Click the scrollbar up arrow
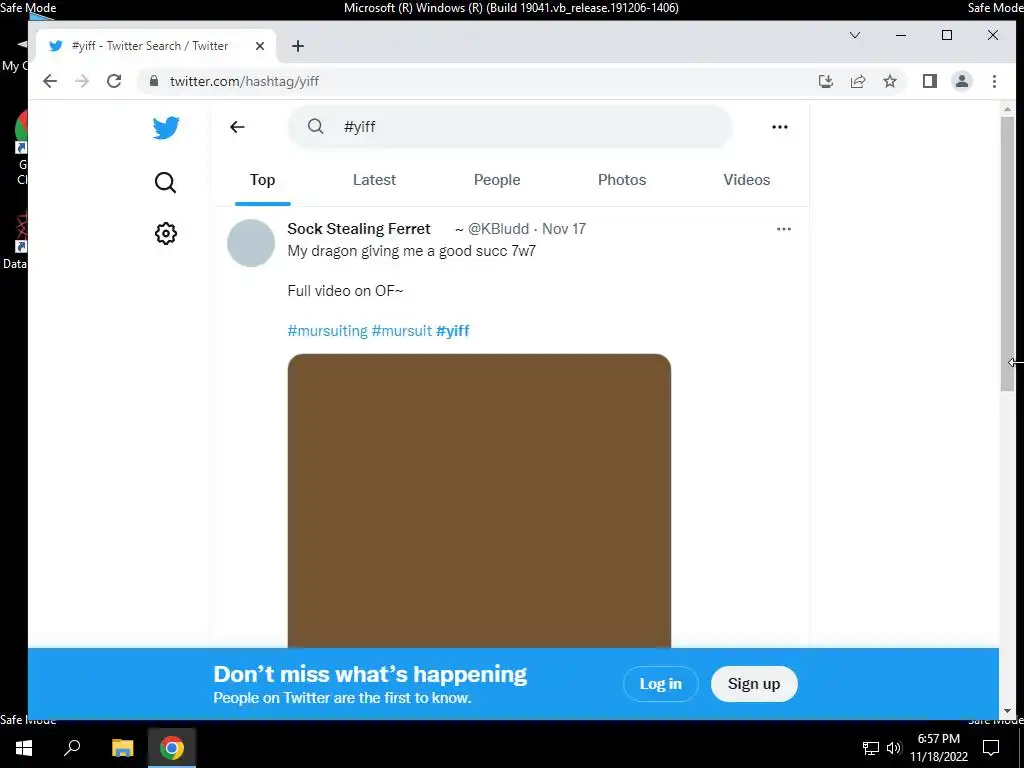This screenshot has height=768, width=1024. pyautogui.click(x=1007, y=109)
